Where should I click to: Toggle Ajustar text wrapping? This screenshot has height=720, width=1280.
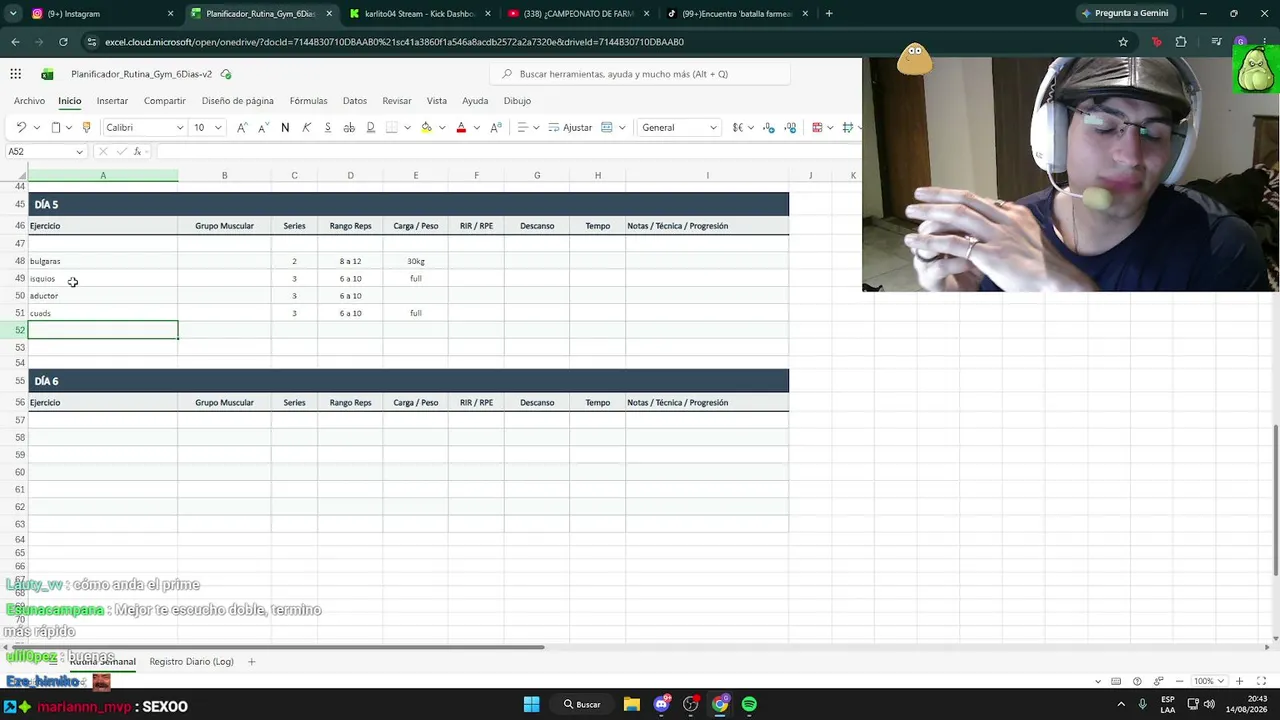click(x=570, y=128)
